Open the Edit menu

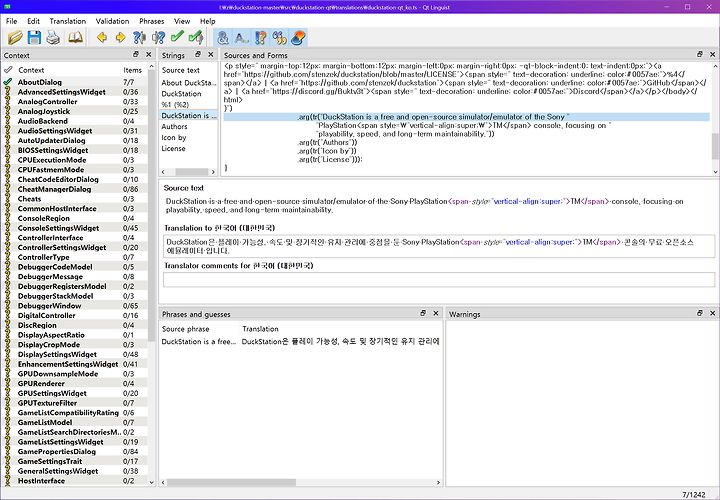coord(34,21)
